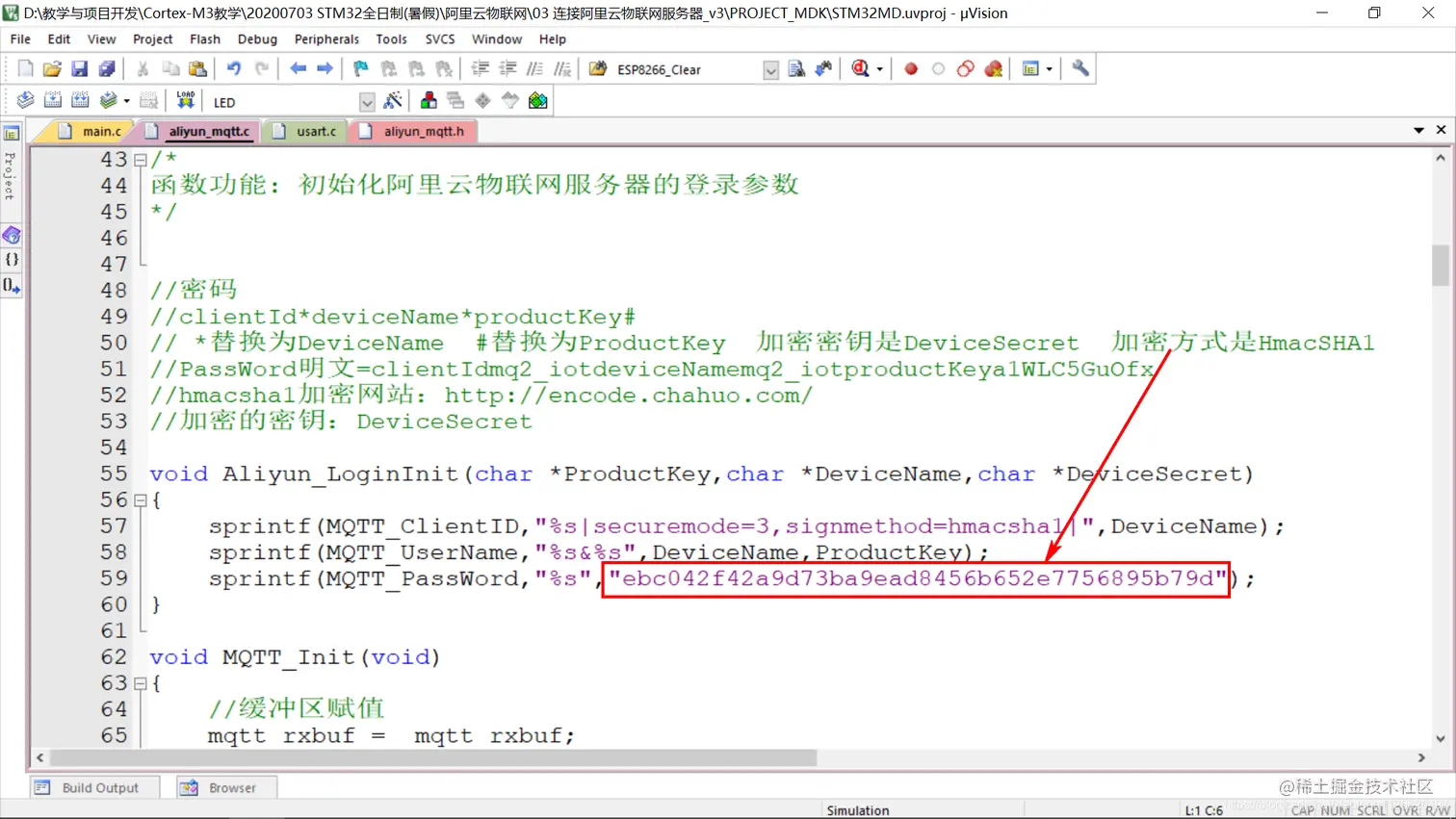This screenshot has width=1456, height=819.
Task: Click the editor scroll down arrow
Action: [1441, 739]
